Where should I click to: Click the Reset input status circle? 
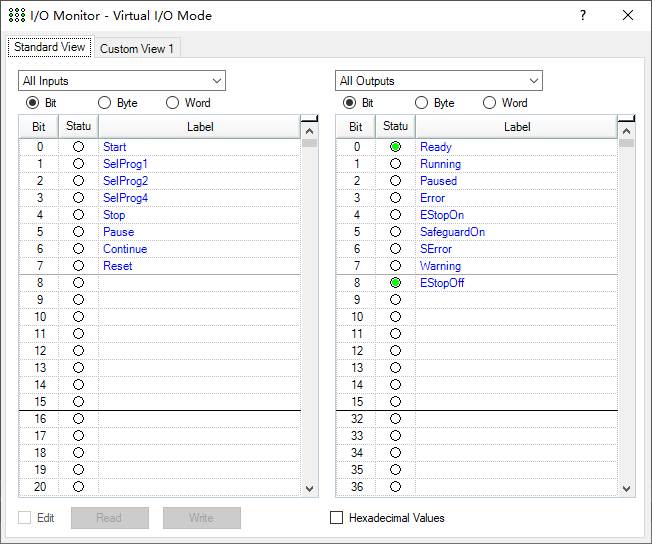pos(79,266)
